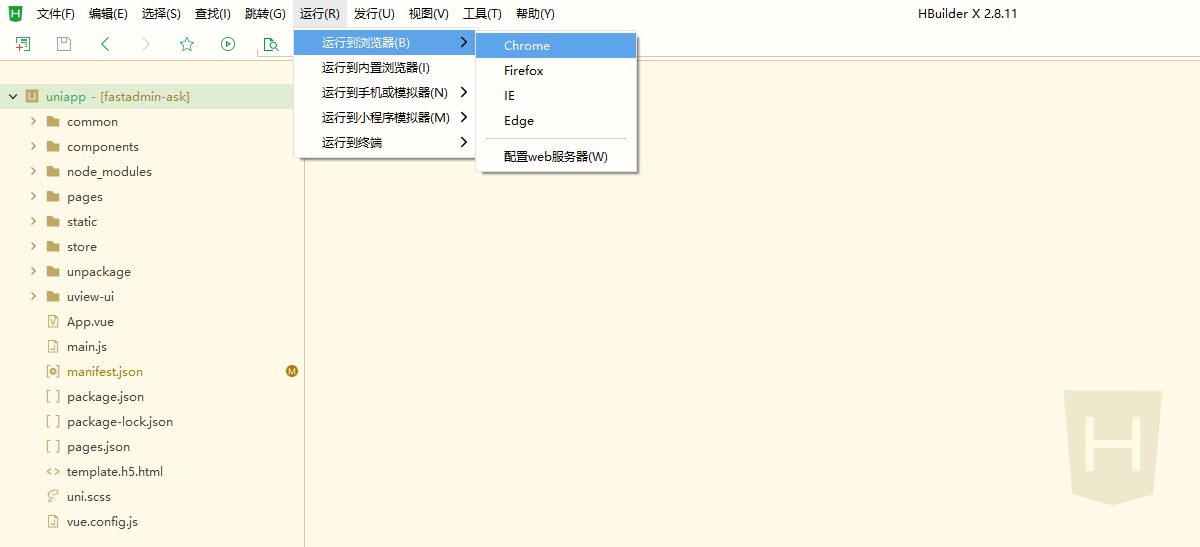The height and width of the screenshot is (547, 1200).
Task: Open the 视图(V) menu
Action: point(428,14)
